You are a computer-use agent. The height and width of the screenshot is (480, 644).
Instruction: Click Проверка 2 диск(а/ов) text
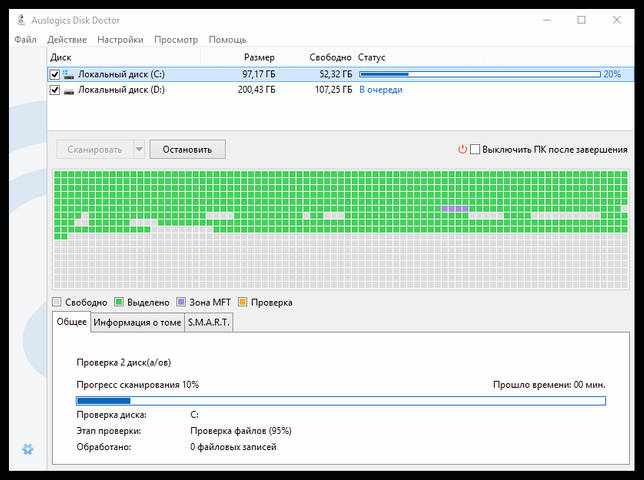[124, 363]
